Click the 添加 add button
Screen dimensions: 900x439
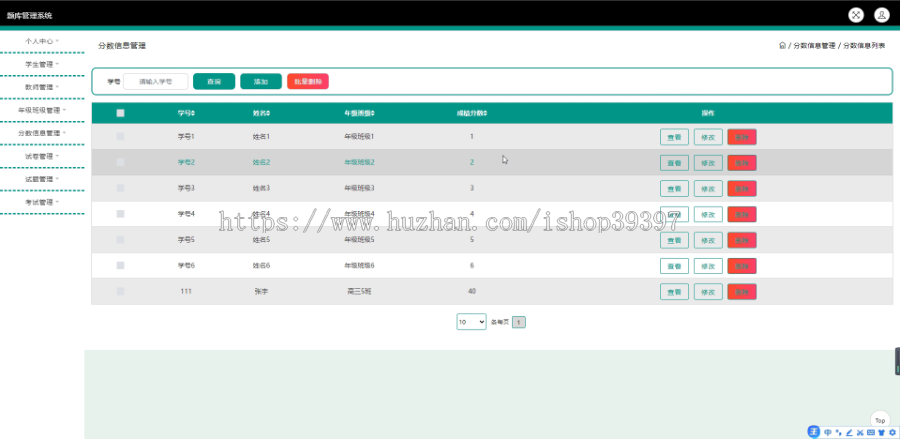261,81
